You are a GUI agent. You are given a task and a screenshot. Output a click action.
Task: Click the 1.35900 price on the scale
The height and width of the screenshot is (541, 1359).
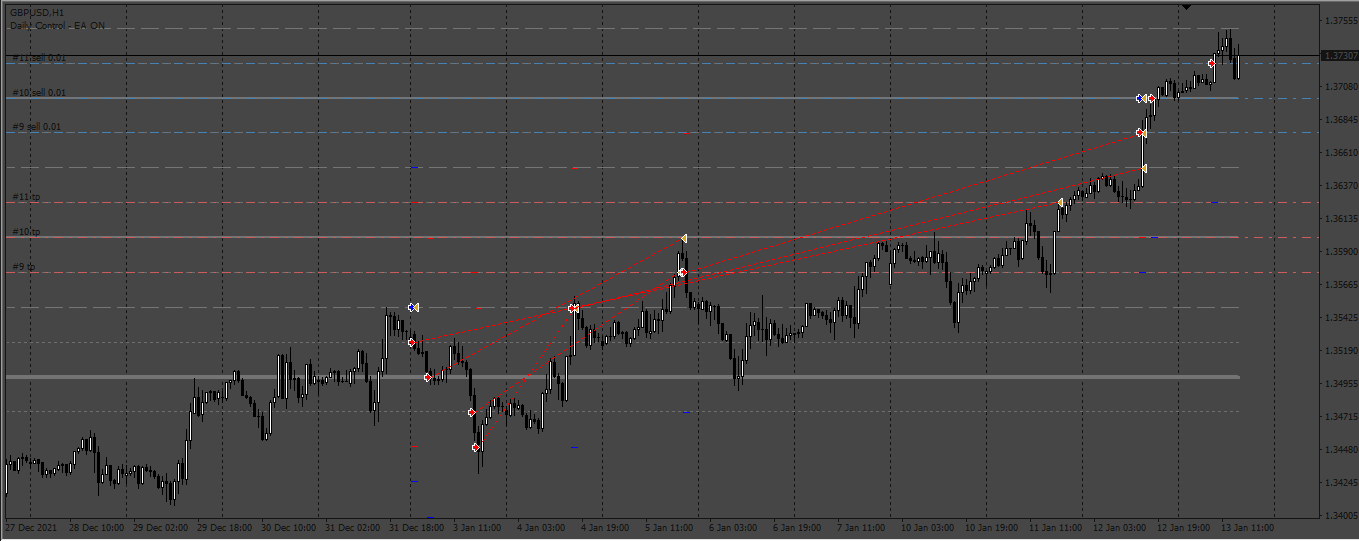tap(1340, 252)
